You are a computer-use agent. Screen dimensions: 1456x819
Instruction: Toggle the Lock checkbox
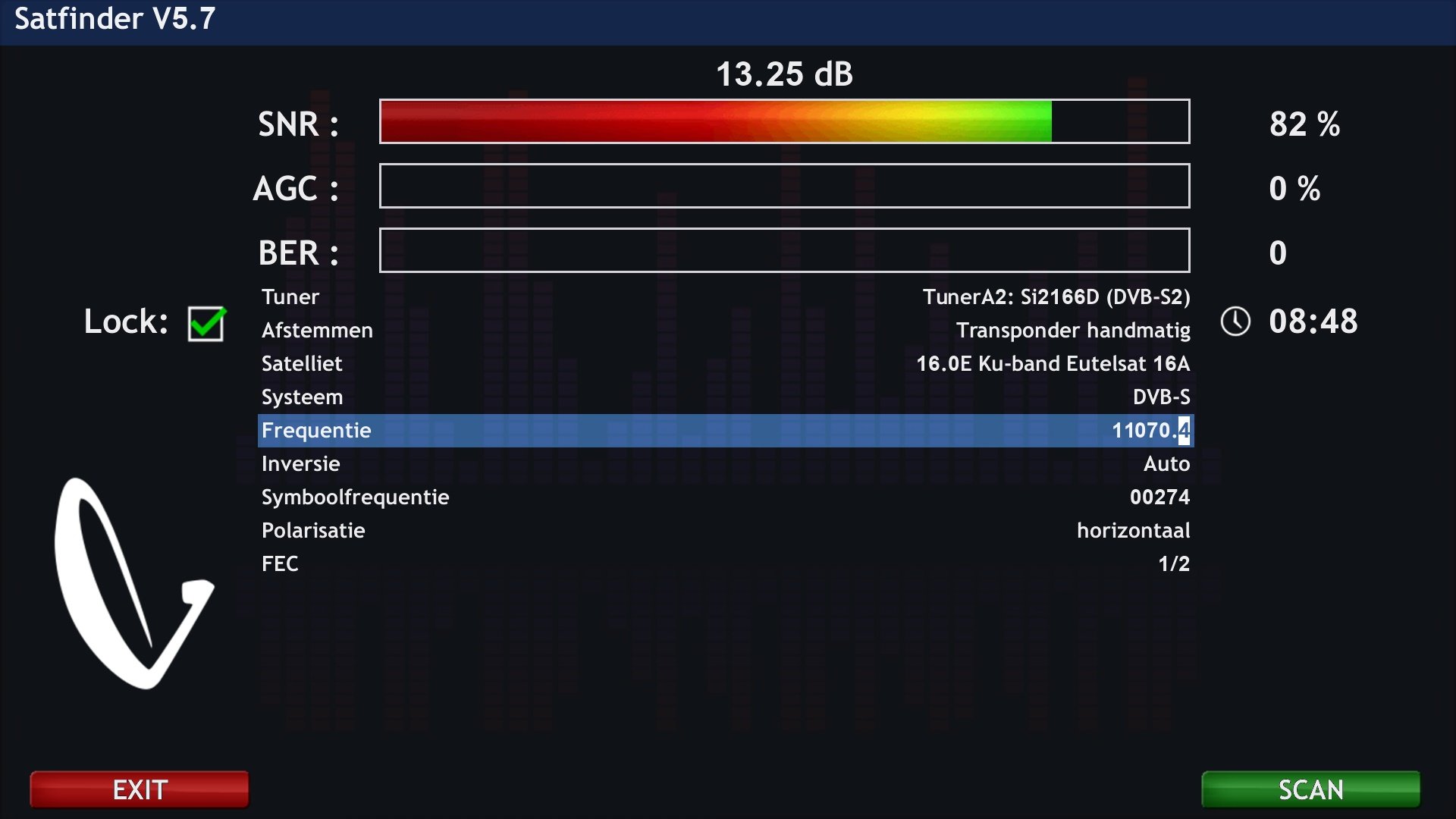tap(206, 324)
